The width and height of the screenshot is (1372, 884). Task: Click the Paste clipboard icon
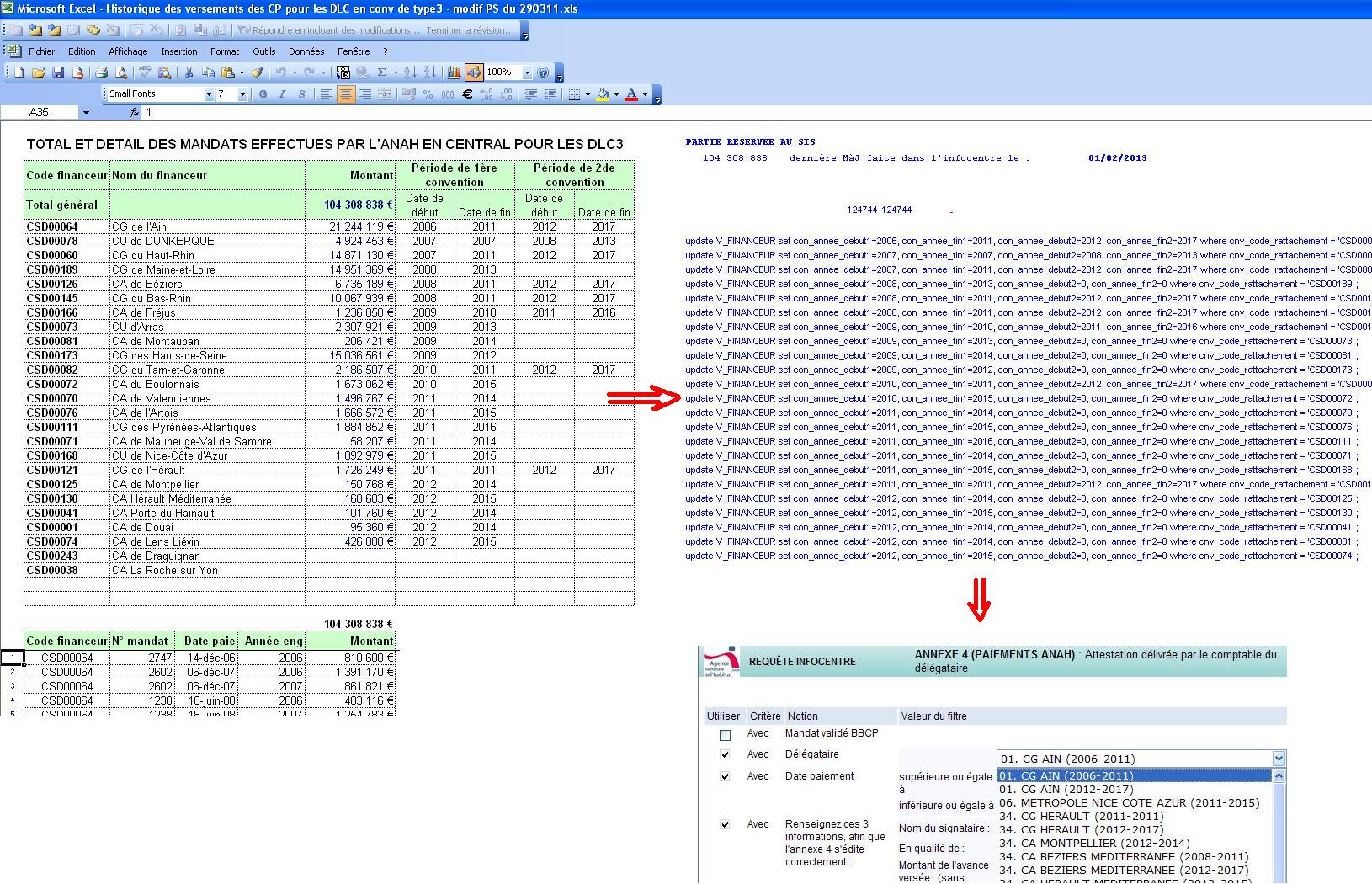tap(227, 72)
